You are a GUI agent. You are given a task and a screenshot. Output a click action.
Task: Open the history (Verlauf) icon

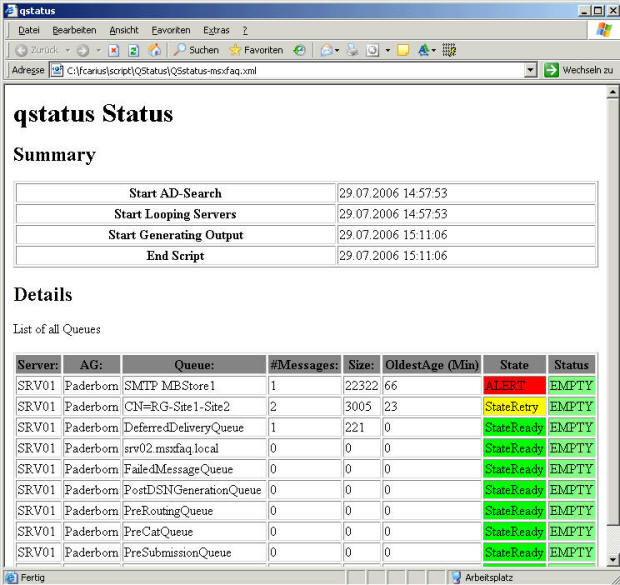[299, 50]
